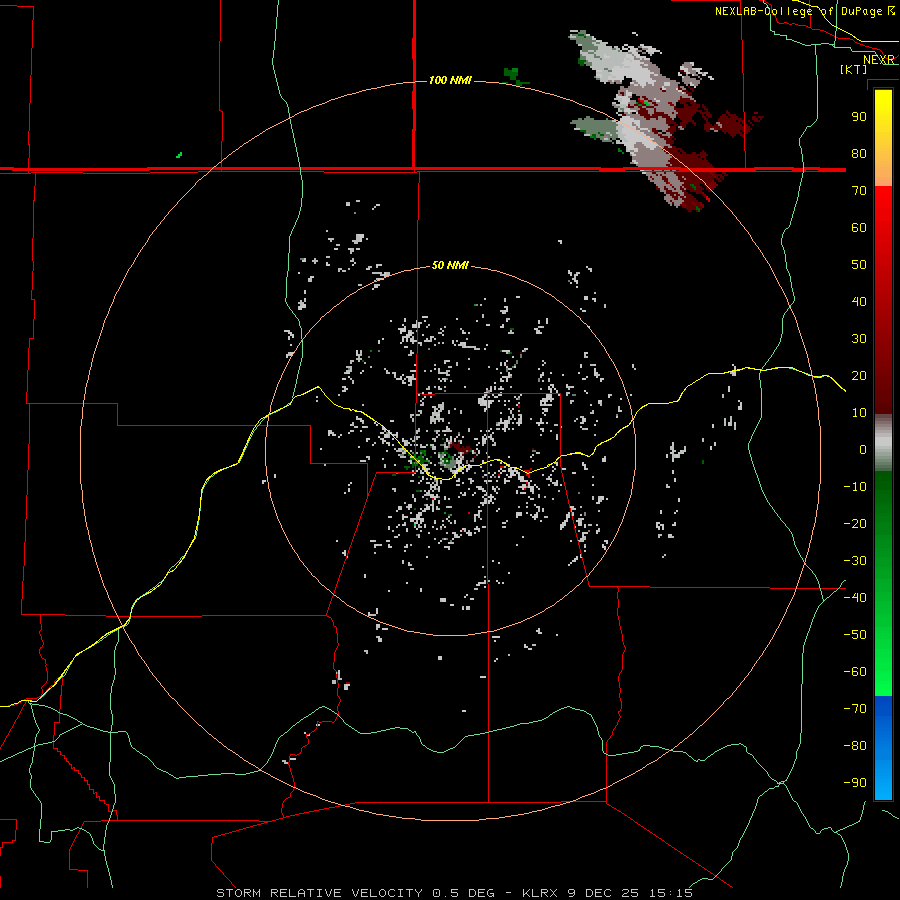Click the 0 value on the velocity scale
Image resolution: width=900 pixels, height=900 pixels.
point(863,450)
